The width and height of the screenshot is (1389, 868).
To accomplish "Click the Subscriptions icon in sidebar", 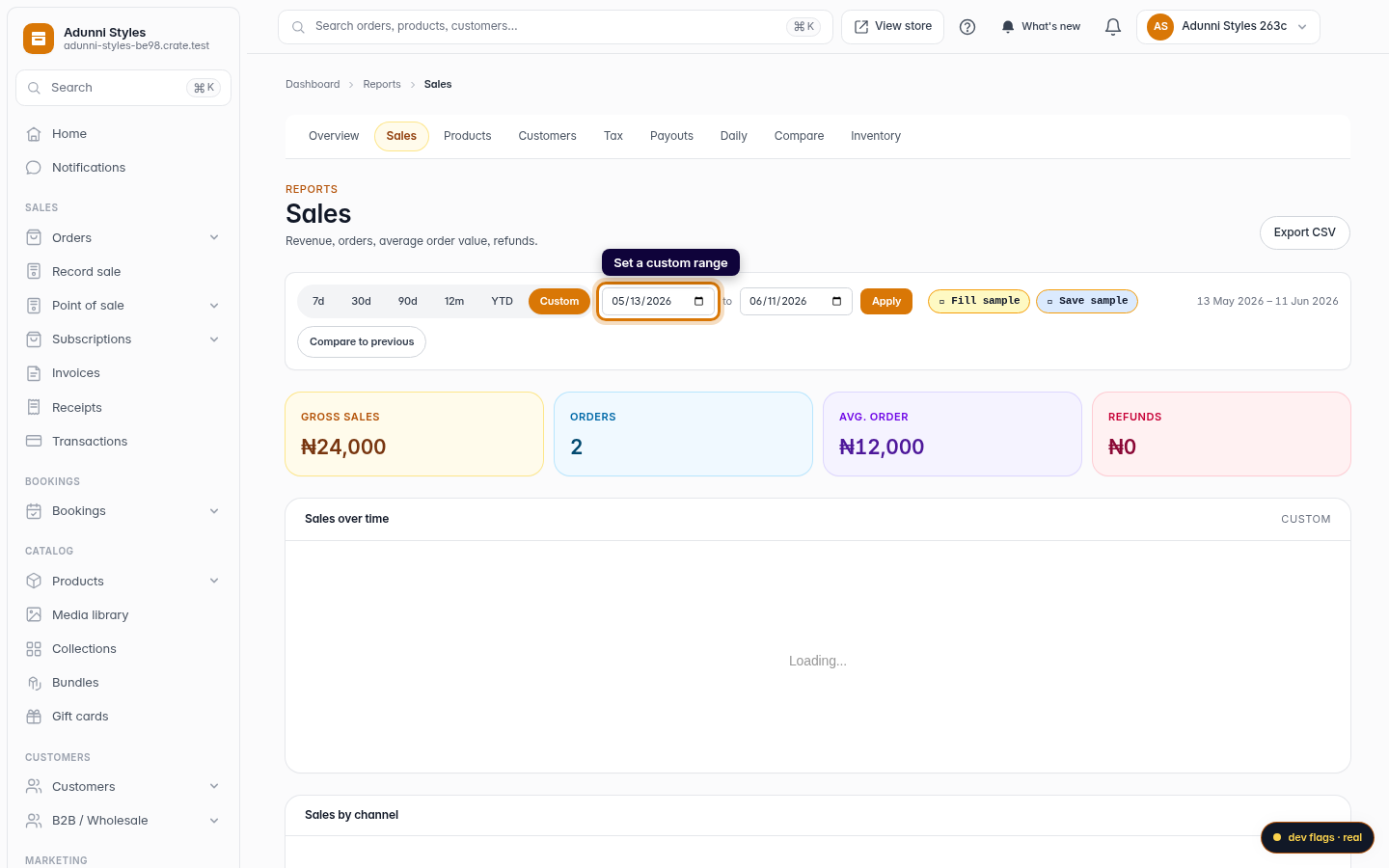I will click(34, 339).
